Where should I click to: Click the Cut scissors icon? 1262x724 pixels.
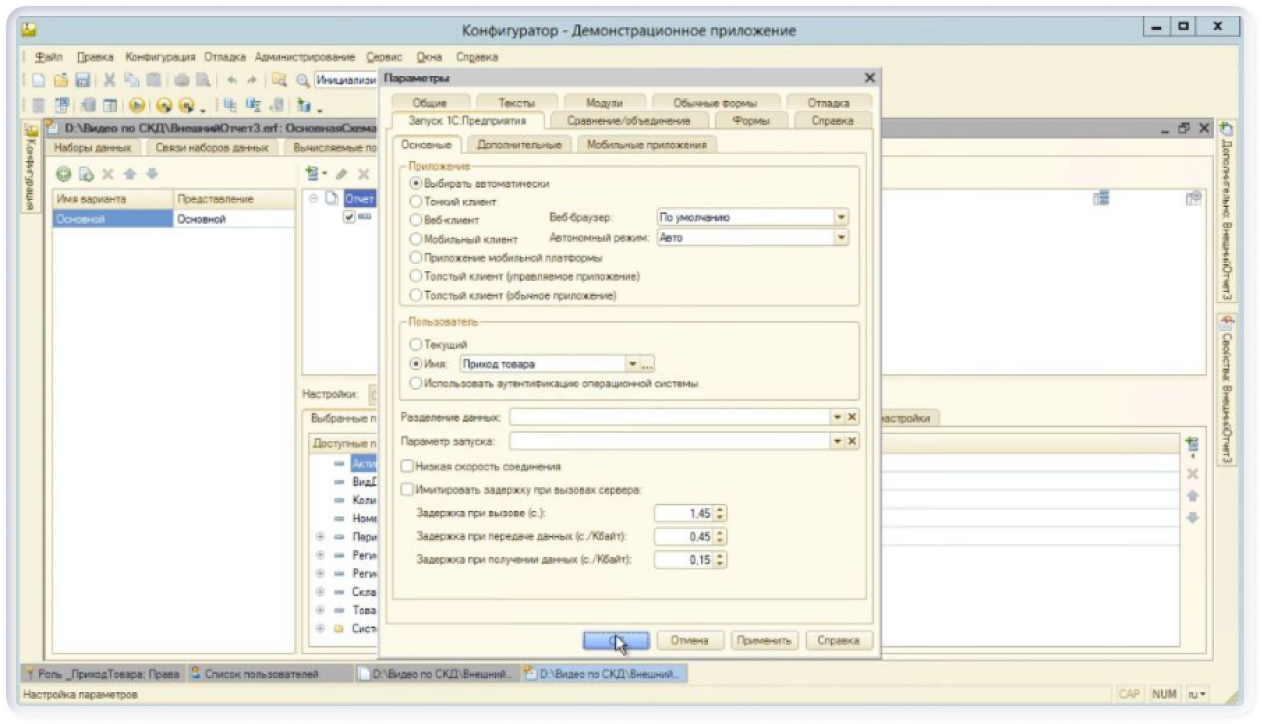point(109,81)
